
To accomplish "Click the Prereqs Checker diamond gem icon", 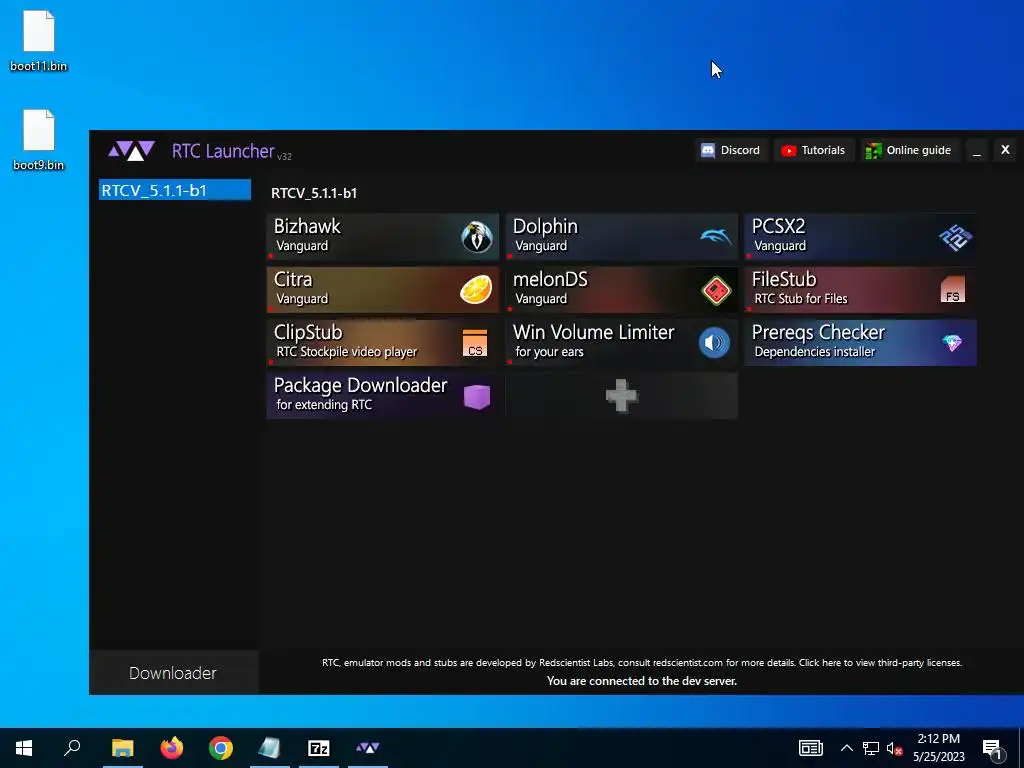I will click(952, 343).
